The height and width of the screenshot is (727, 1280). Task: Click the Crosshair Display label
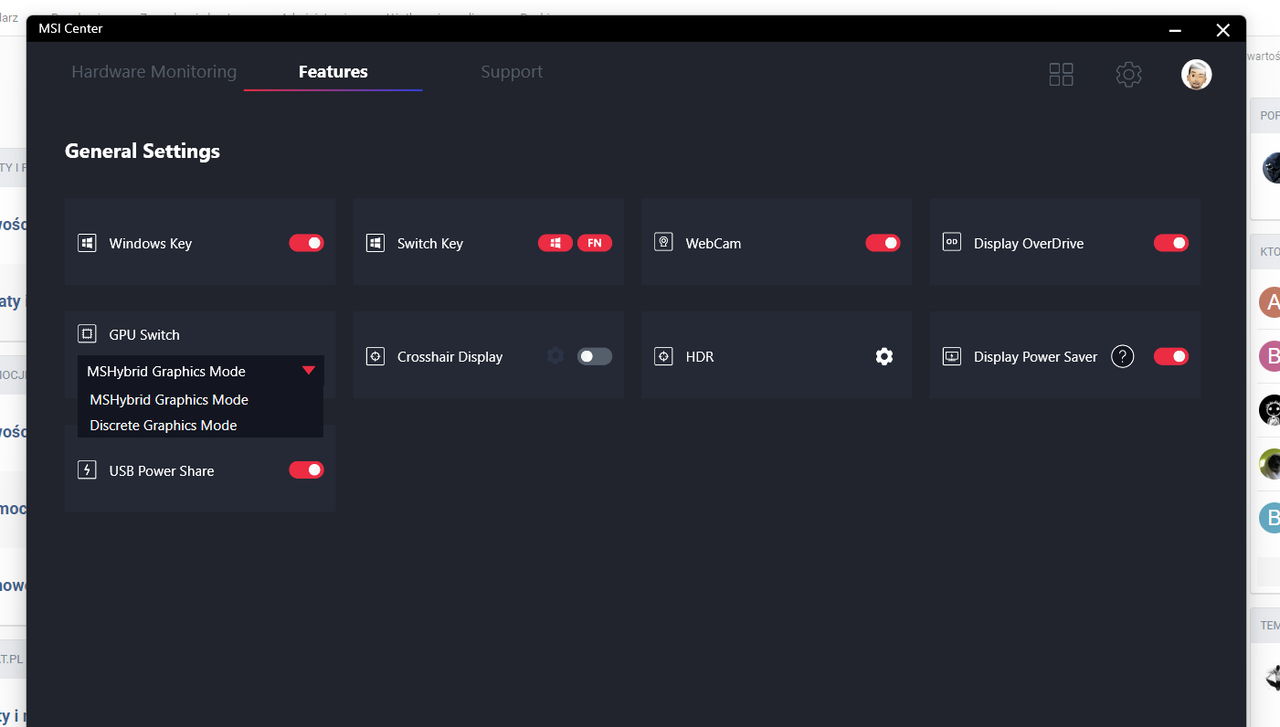[450, 357]
